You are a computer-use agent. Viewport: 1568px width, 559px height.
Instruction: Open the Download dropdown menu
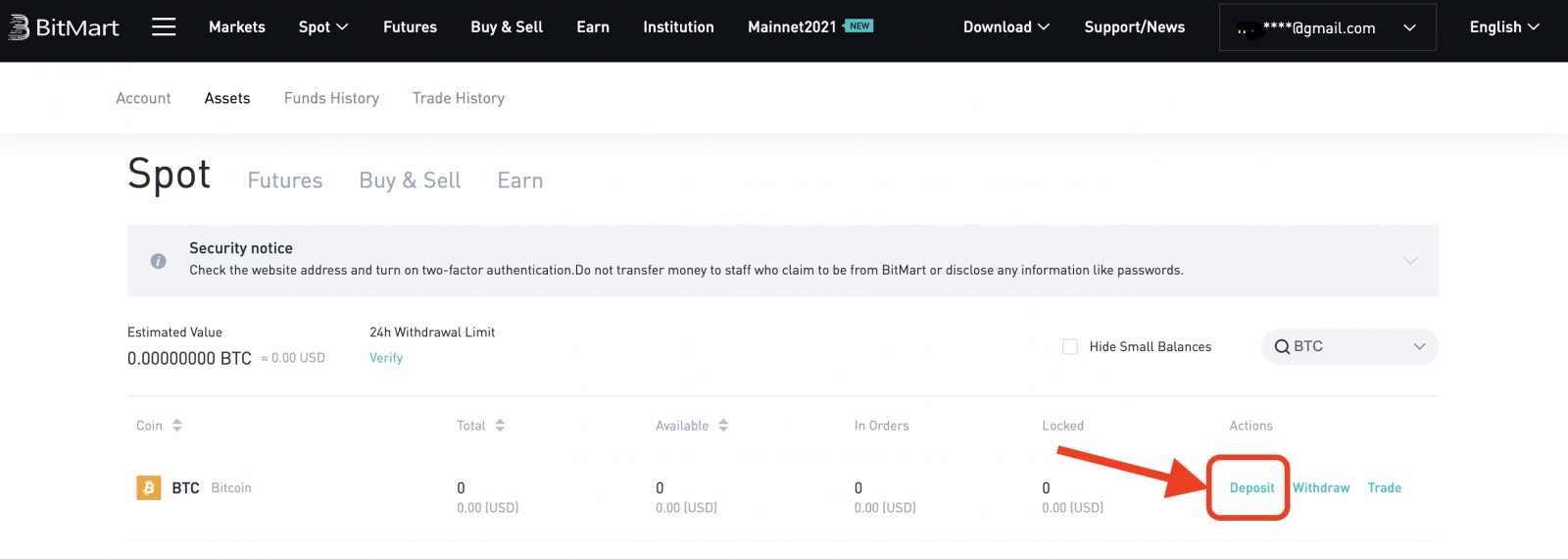point(1005,27)
